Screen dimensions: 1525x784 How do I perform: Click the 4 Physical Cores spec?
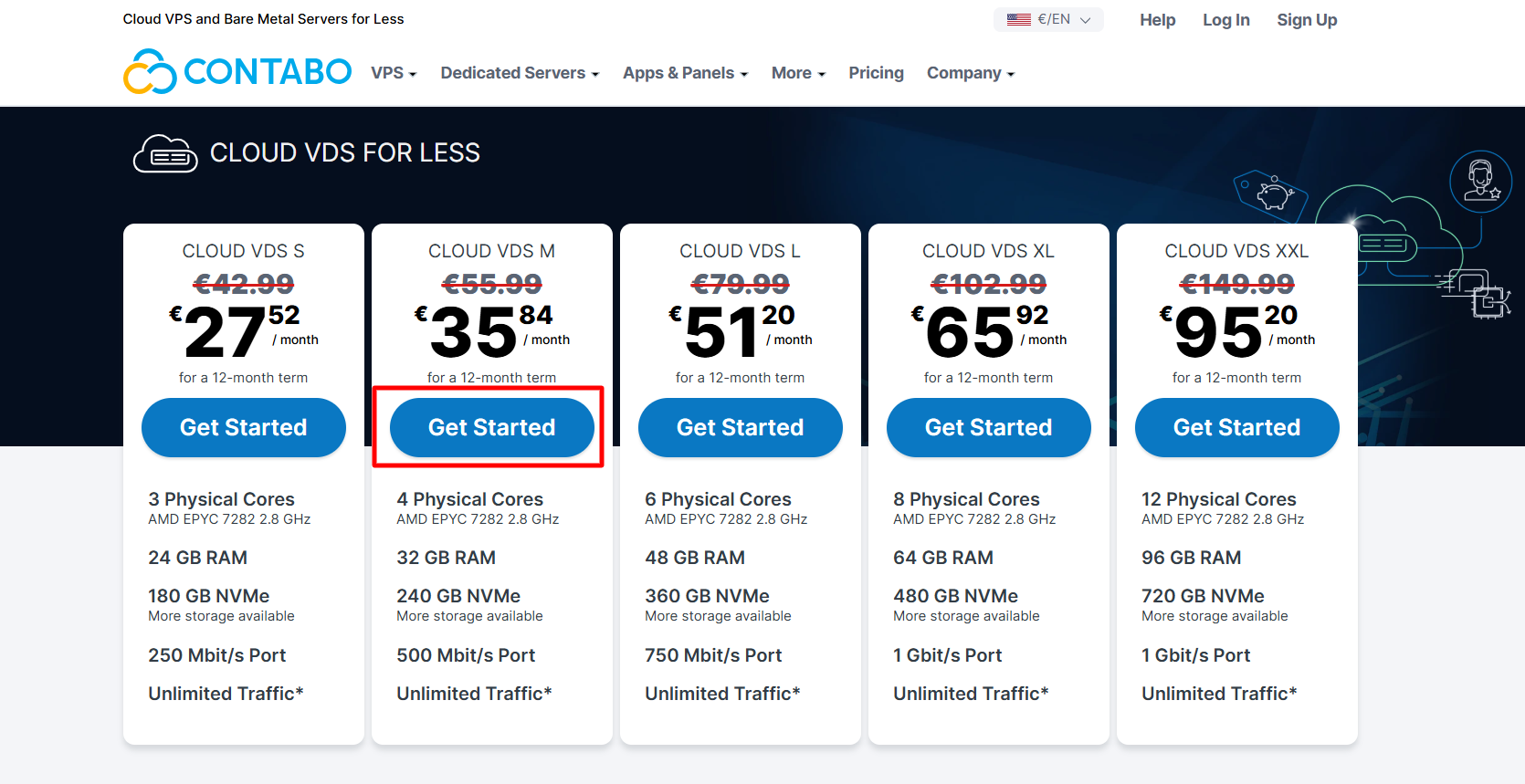pyautogui.click(x=470, y=499)
